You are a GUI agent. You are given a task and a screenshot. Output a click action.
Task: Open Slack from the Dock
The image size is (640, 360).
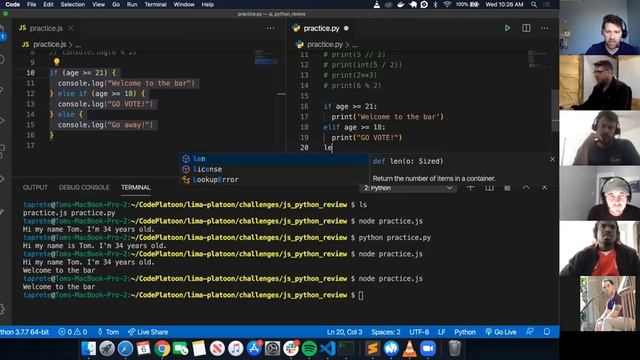tap(291, 349)
